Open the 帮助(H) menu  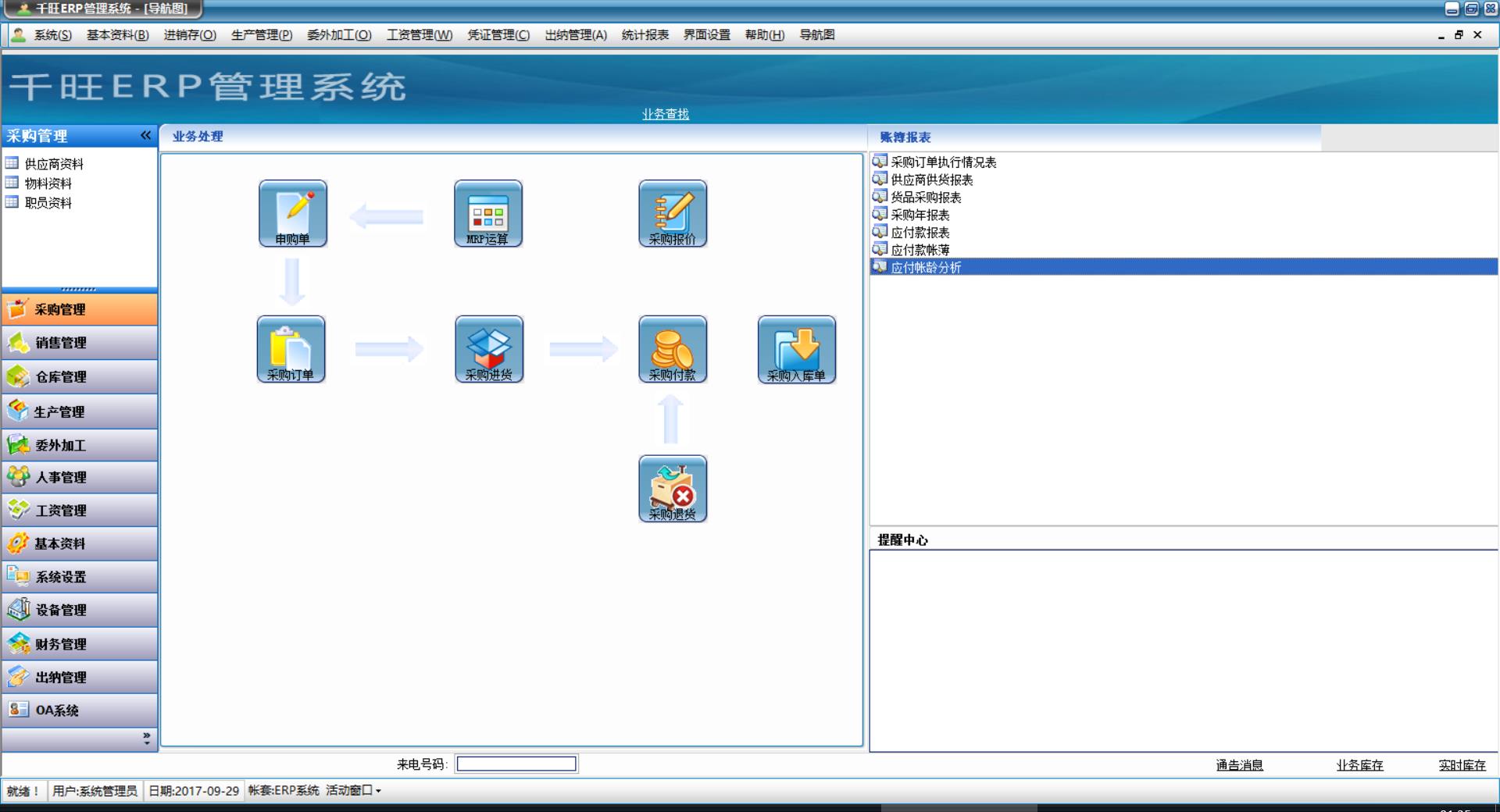pyautogui.click(x=765, y=35)
